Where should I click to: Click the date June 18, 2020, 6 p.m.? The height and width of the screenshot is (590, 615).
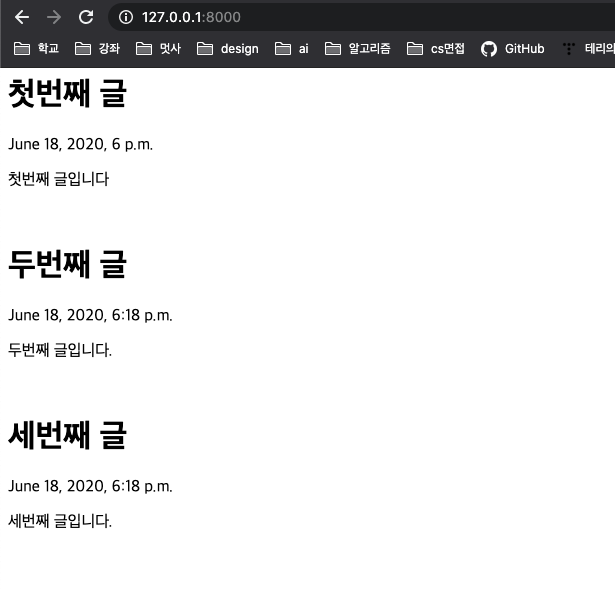(80, 144)
